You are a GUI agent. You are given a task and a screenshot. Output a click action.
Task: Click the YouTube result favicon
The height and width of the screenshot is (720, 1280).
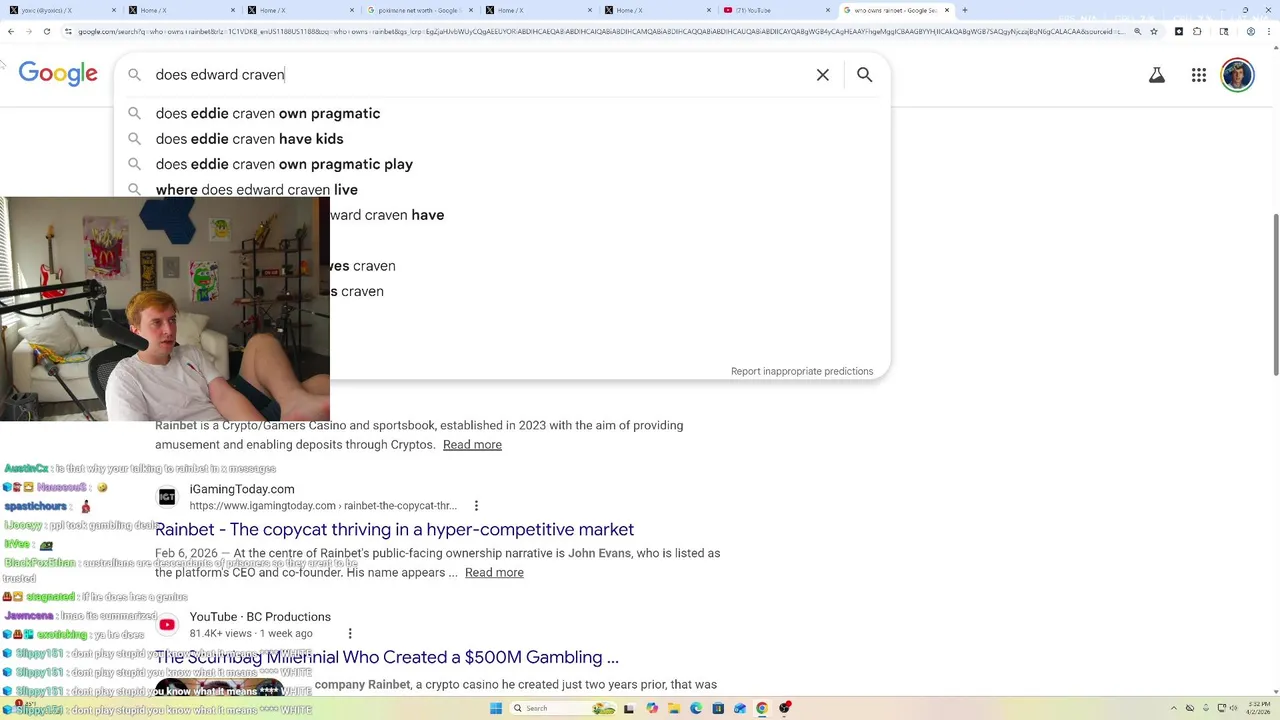pyautogui.click(x=167, y=625)
